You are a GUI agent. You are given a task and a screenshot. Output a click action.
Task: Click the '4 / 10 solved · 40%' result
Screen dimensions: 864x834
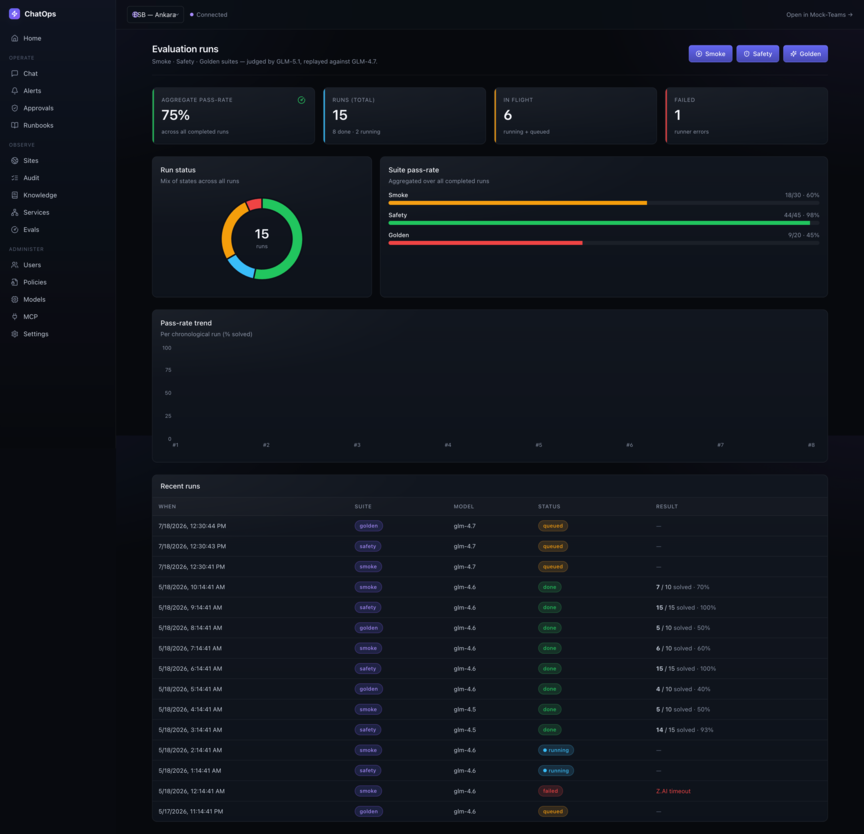pos(683,689)
